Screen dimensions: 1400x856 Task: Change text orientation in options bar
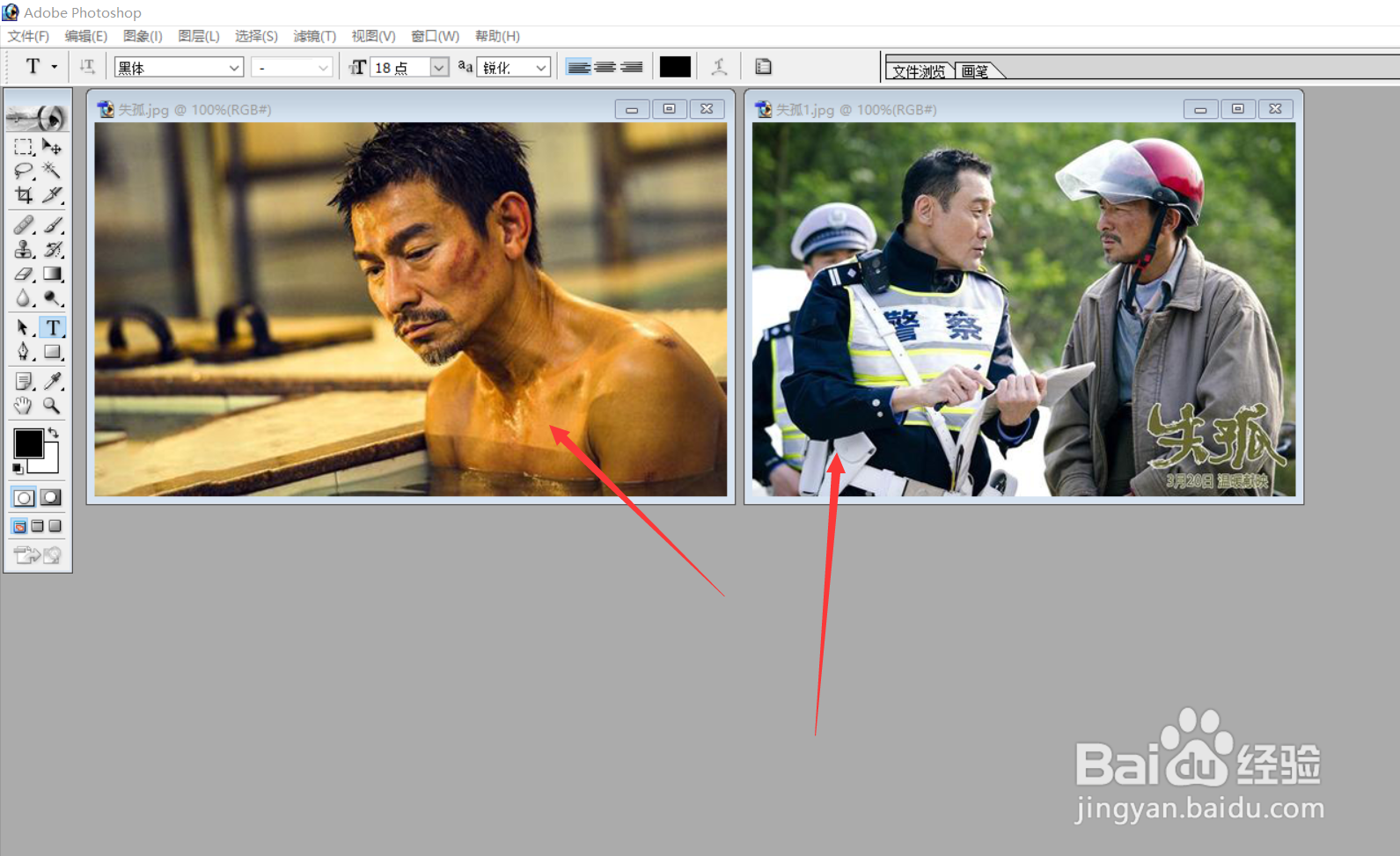(x=87, y=67)
